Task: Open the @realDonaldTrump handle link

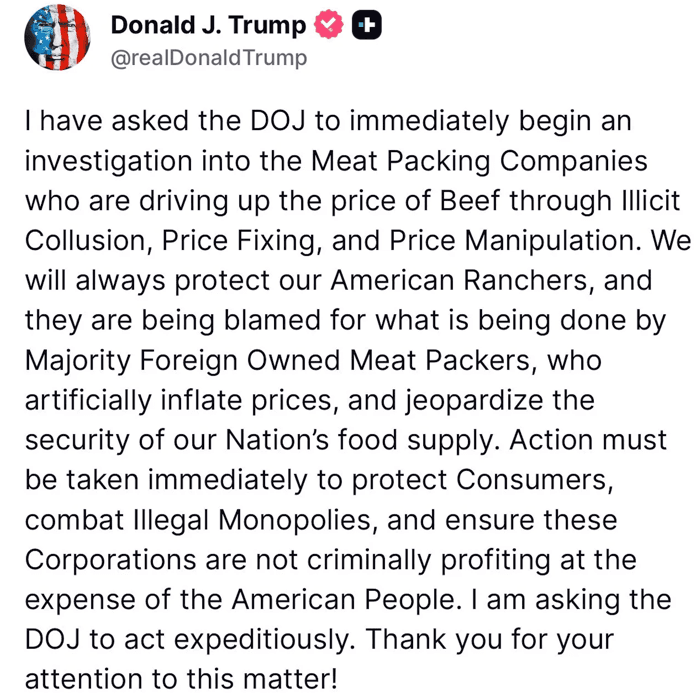Action: tap(208, 57)
